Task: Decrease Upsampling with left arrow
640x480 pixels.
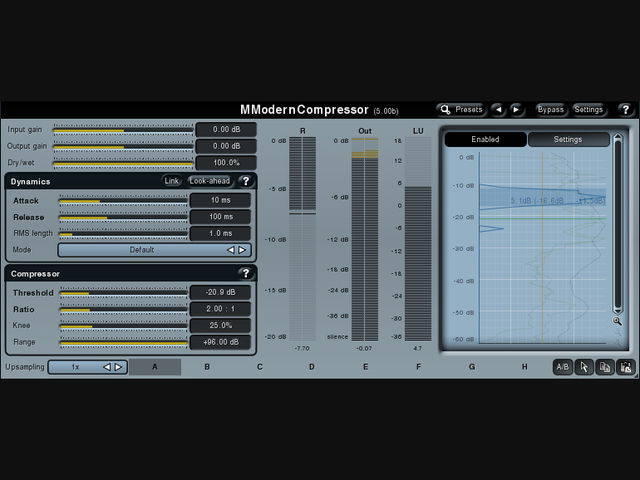Action: point(107,367)
